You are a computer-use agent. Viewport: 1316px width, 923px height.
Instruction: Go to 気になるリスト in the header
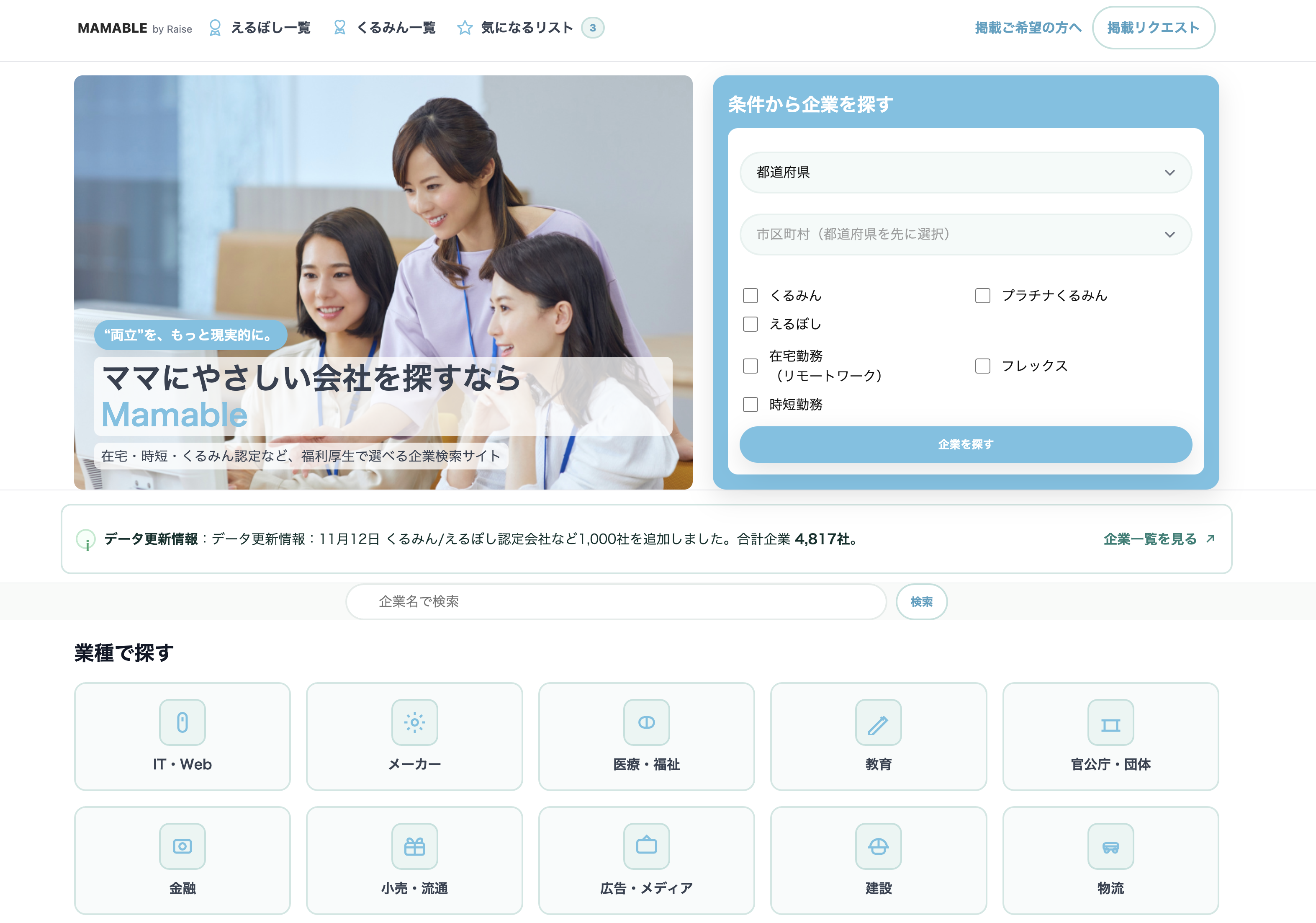click(526, 28)
